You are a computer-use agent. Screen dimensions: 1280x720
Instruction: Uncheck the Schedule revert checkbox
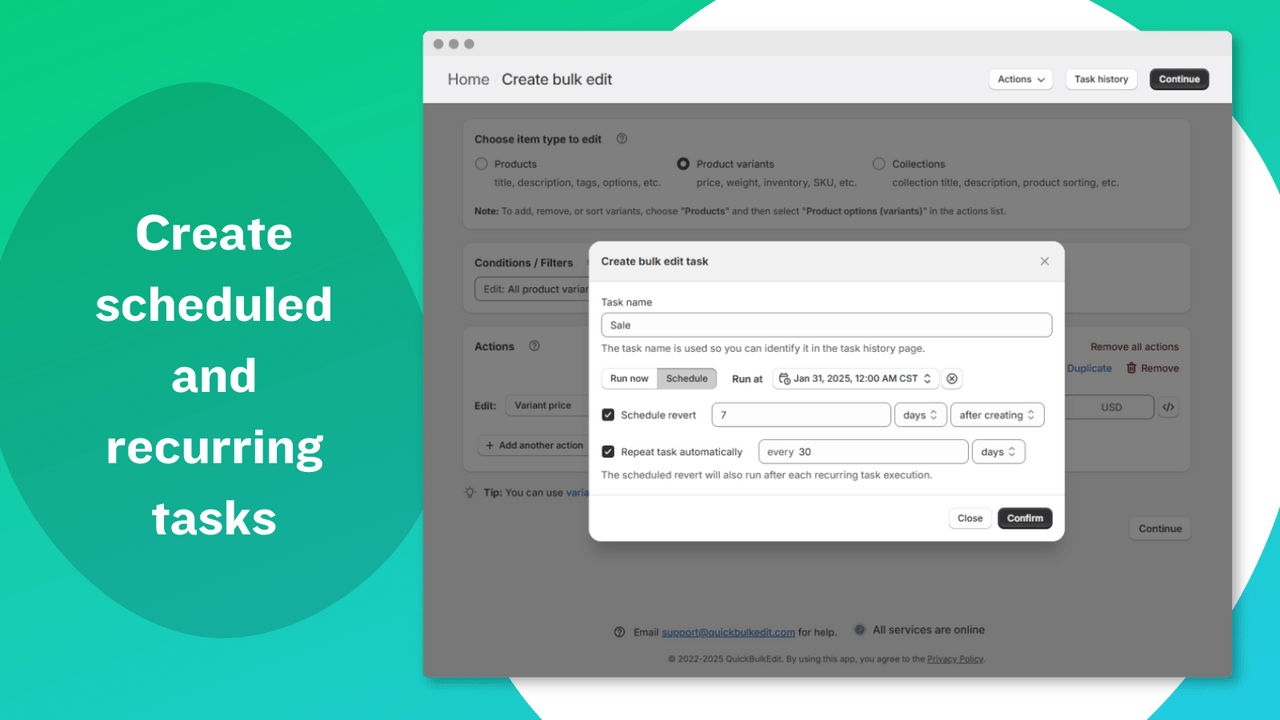pyautogui.click(x=608, y=414)
